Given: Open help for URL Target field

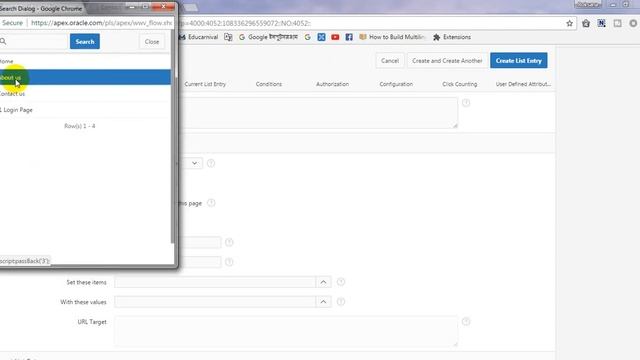Looking at the screenshot, I should [x=466, y=322].
